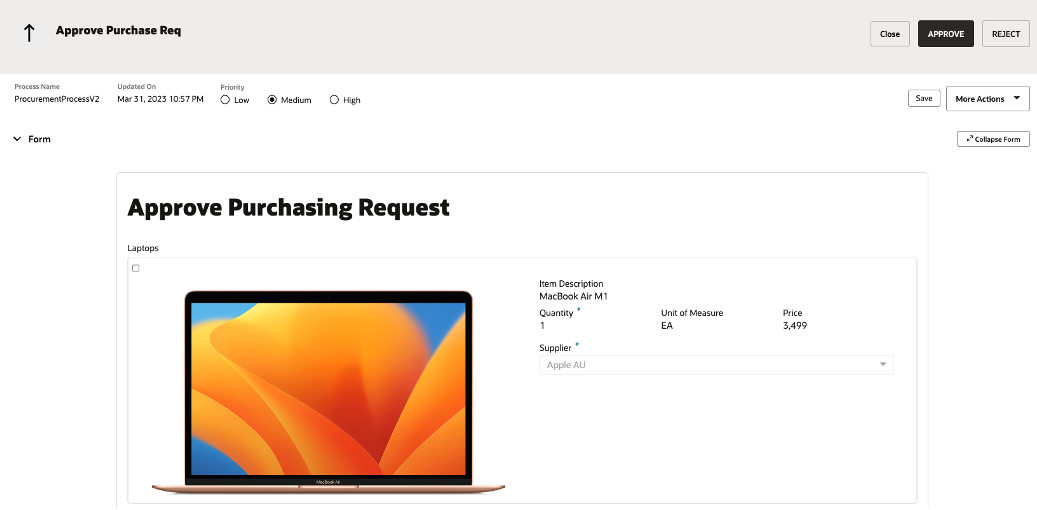Click the ProcurementProcessV2 process name
This screenshot has width=1037, height=510.
tap(57, 99)
